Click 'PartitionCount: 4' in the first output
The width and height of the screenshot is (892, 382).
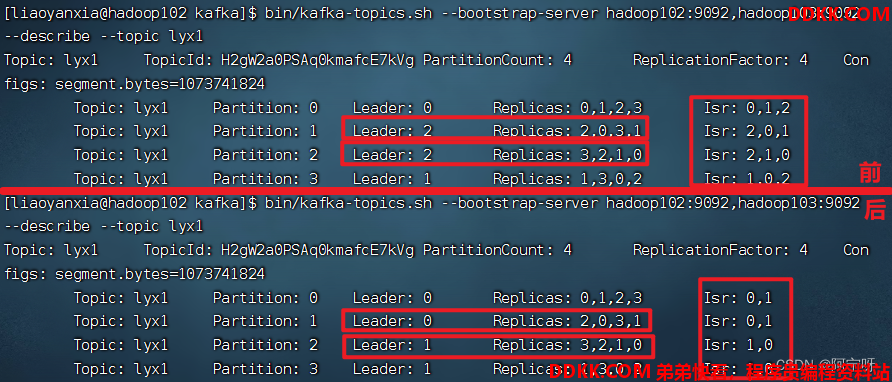pos(497,60)
